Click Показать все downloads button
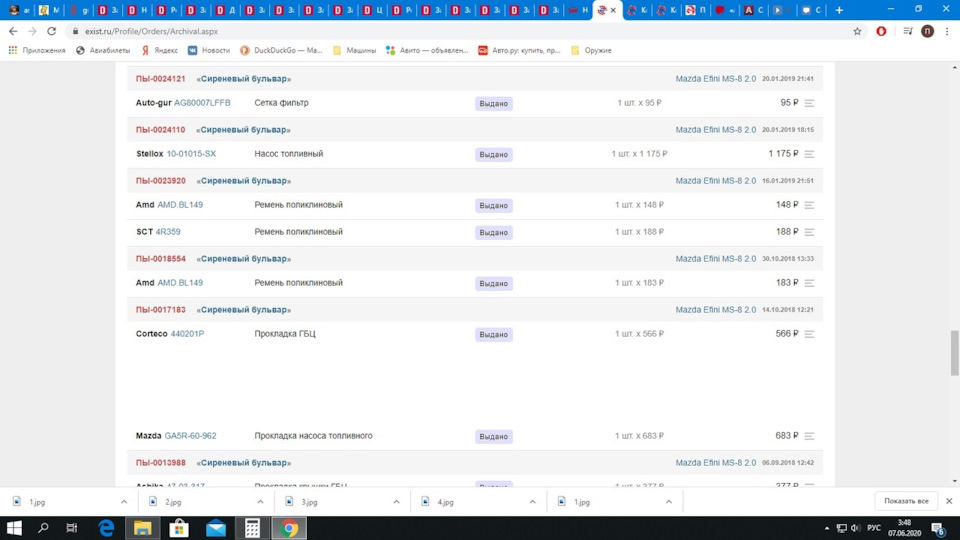The image size is (960, 540). [x=906, y=501]
